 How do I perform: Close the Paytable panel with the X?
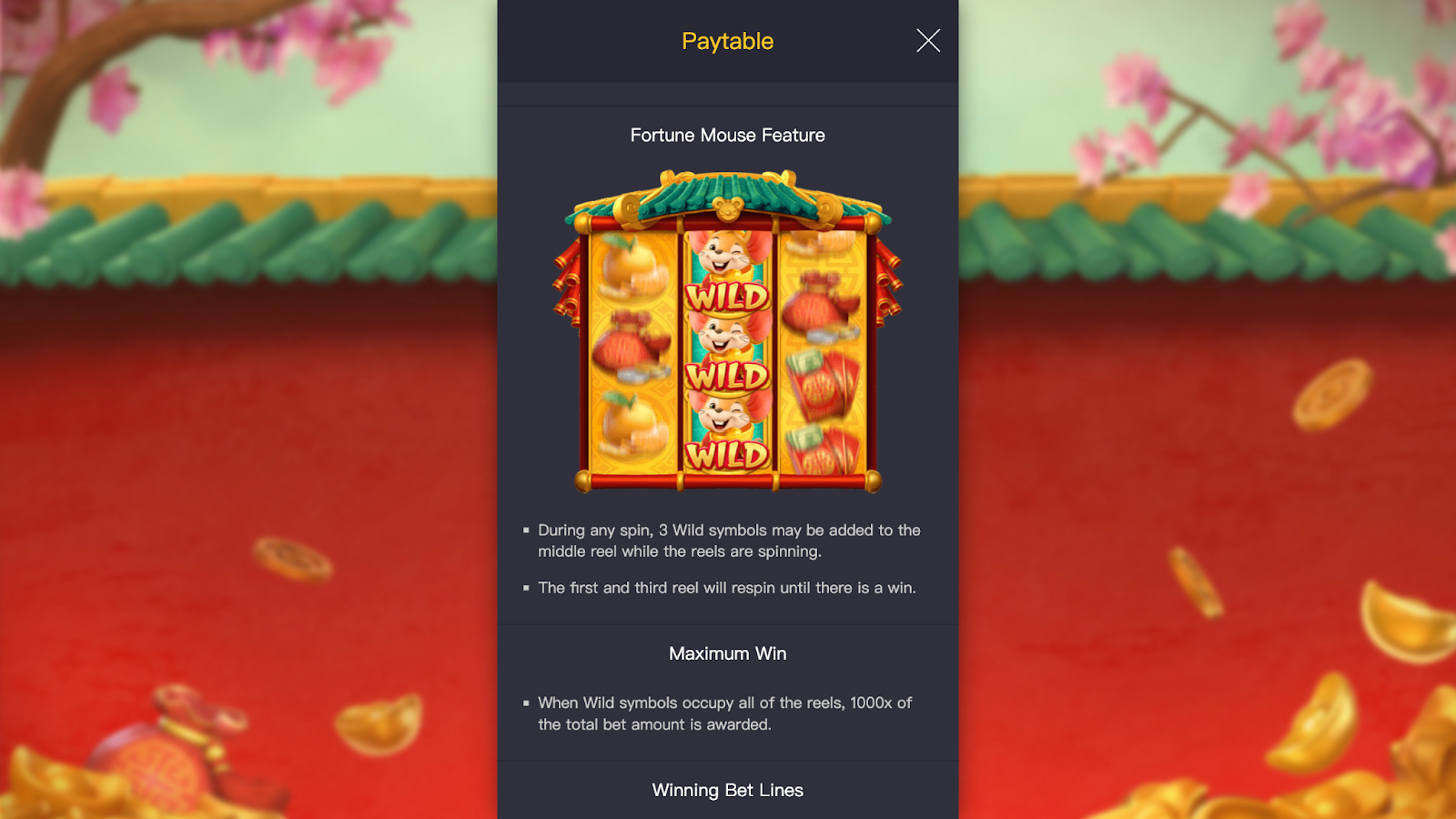click(x=928, y=40)
